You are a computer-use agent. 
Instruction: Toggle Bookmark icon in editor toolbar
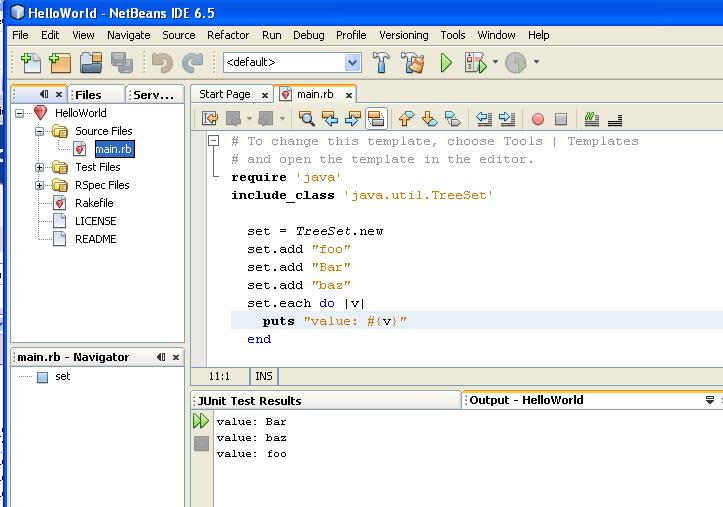(453, 119)
